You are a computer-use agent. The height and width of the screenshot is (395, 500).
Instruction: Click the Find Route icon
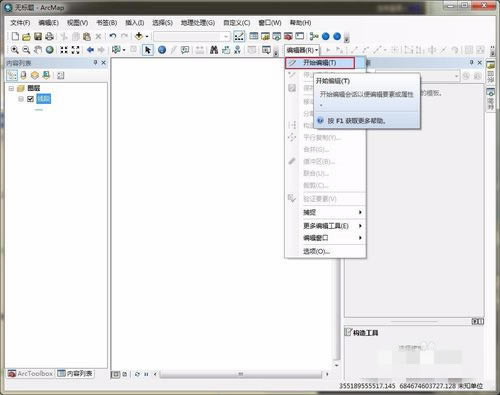[226, 50]
